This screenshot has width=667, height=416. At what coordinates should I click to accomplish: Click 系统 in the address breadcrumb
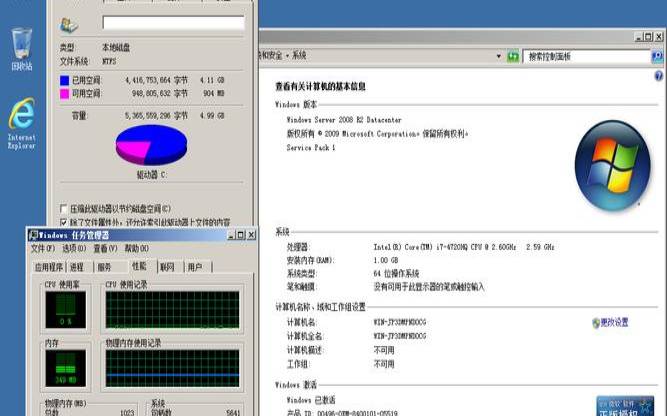click(299, 55)
